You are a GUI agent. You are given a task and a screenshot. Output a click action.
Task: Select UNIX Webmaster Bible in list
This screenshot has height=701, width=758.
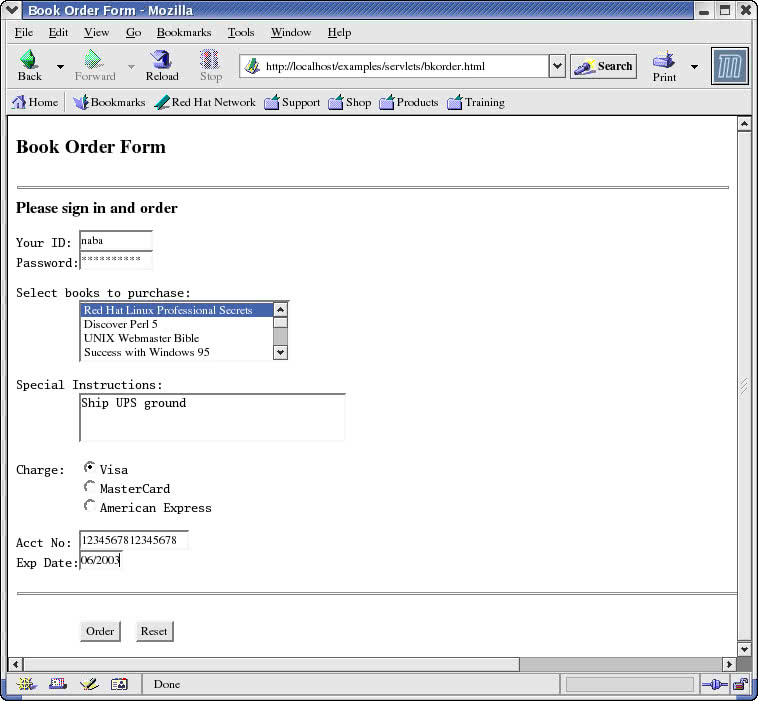tap(176, 338)
